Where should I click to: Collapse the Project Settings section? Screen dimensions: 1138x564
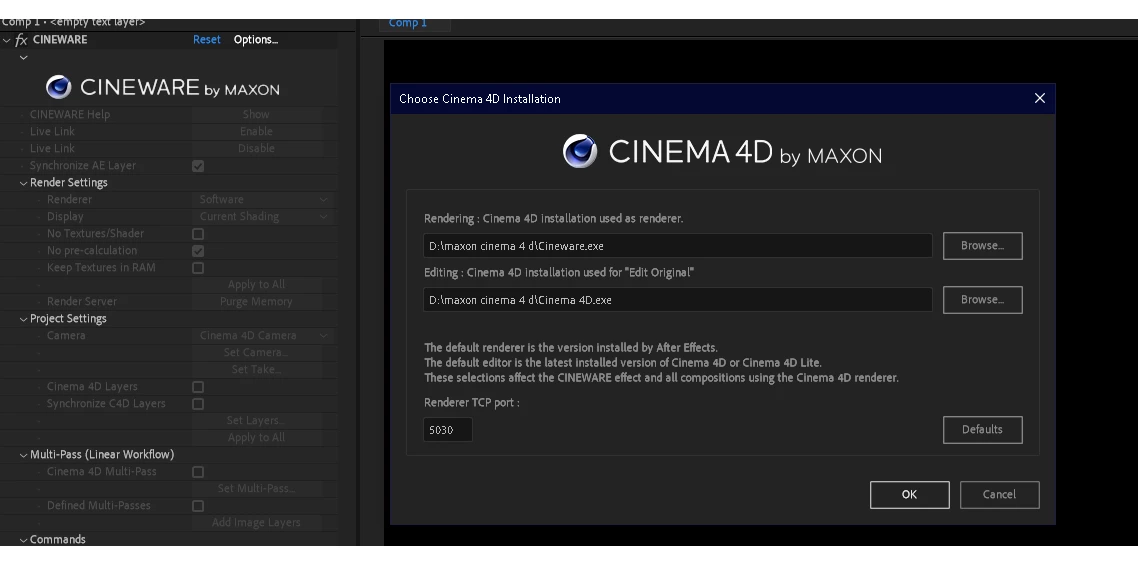tap(23, 319)
